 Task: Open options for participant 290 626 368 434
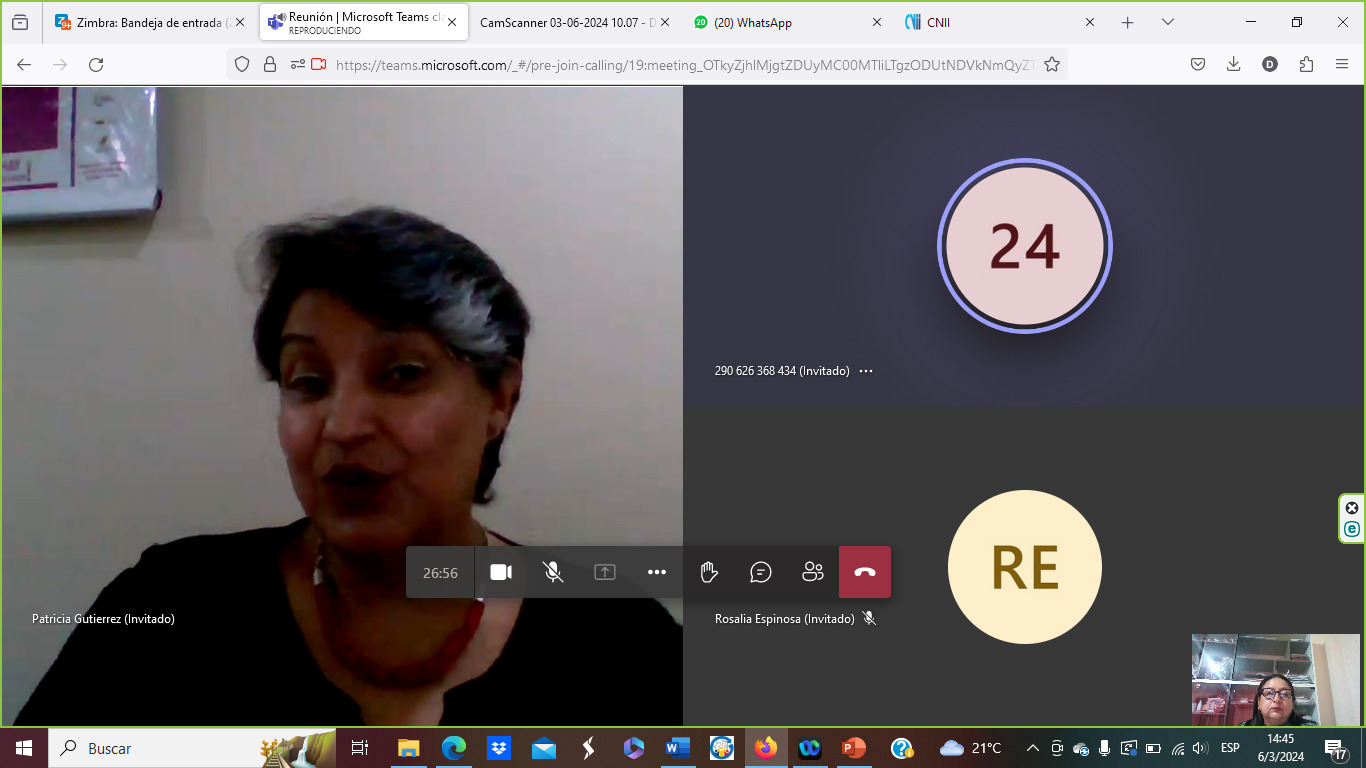(x=866, y=371)
